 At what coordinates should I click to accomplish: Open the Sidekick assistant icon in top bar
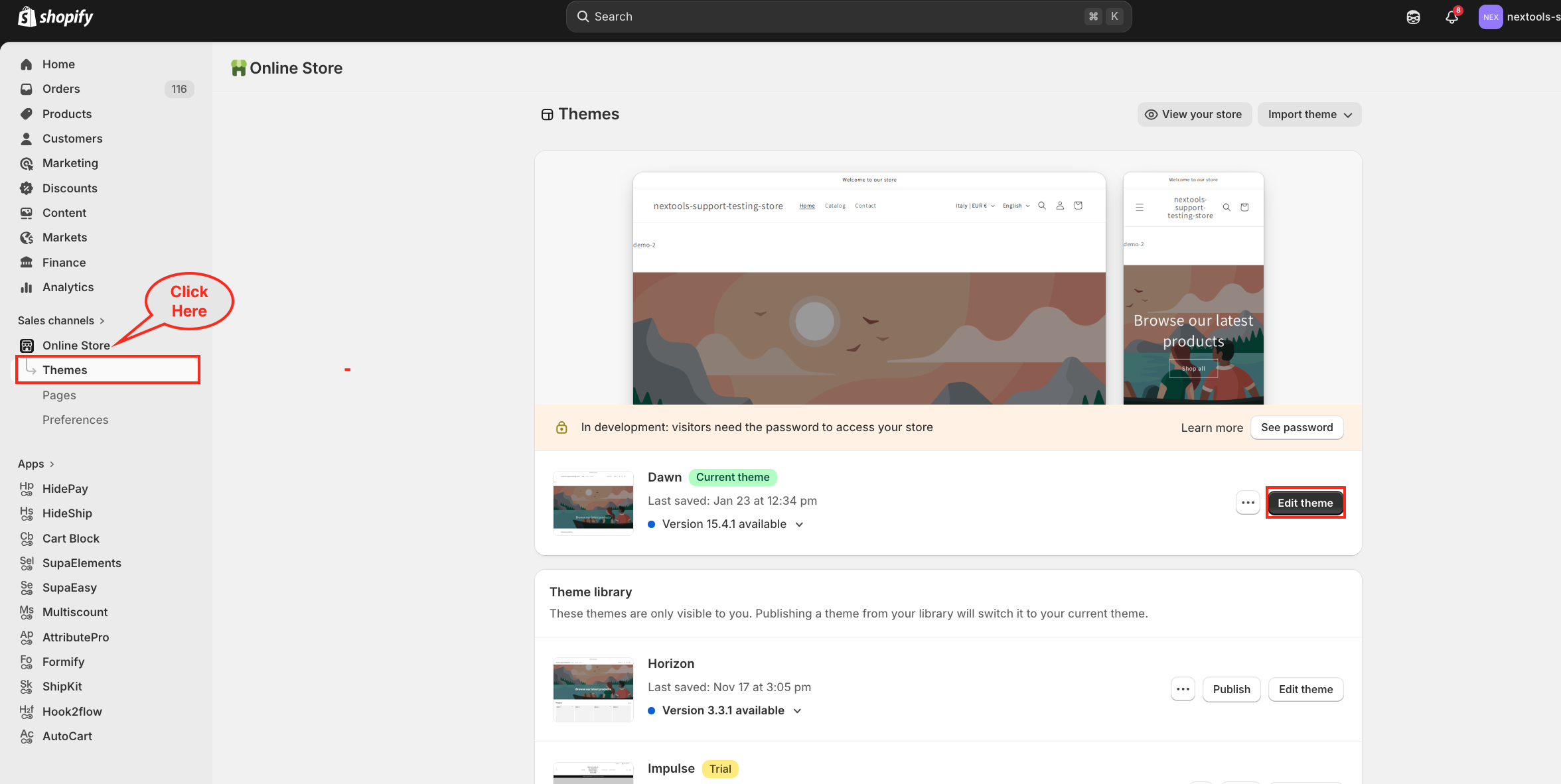click(1413, 17)
